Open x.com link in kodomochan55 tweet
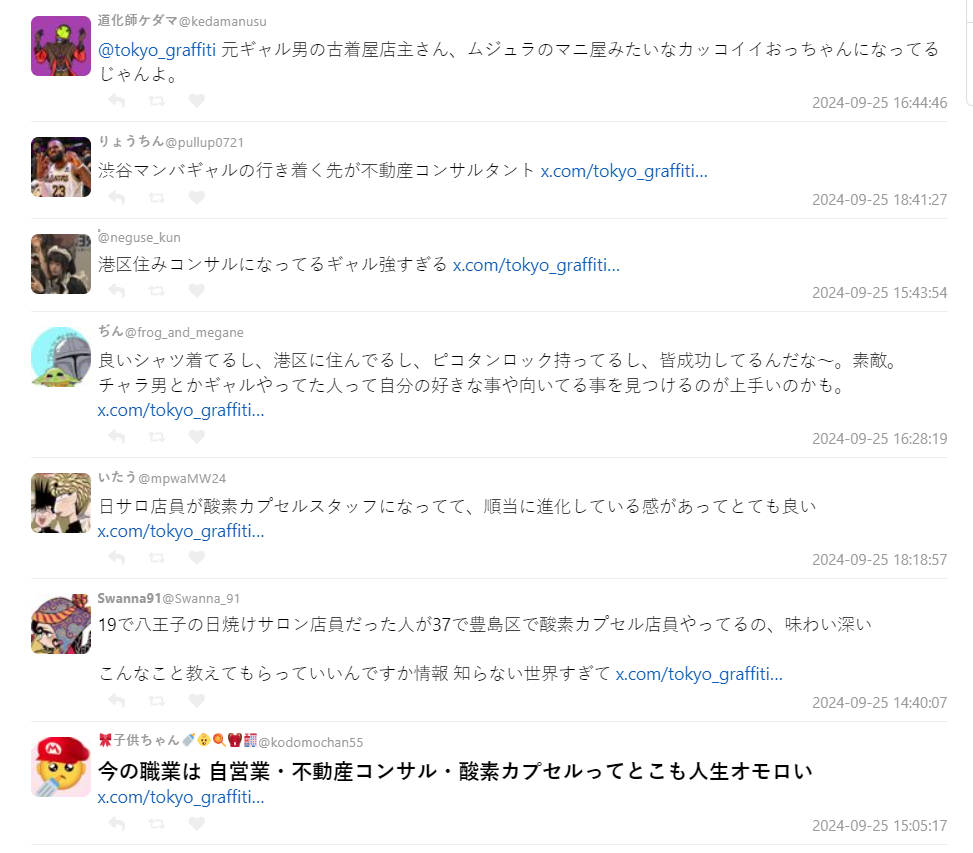Viewport: 973px width, 853px height. (x=181, y=797)
